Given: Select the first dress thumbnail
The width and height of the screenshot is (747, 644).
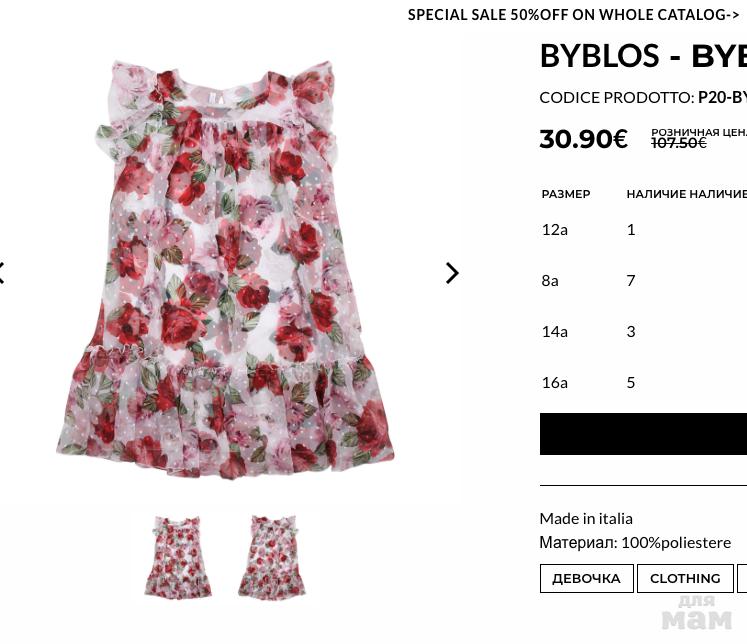Looking at the screenshot, I should 177,557.
